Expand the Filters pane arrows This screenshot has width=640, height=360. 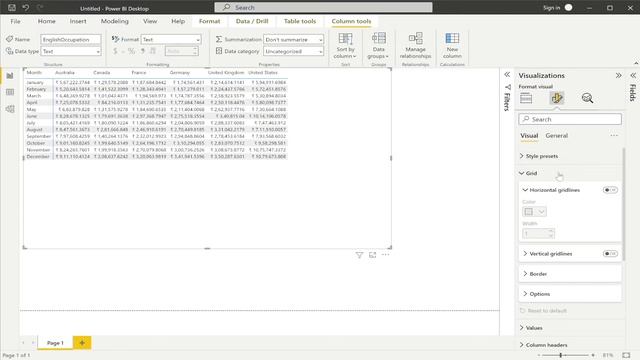(x=507, y=75)
